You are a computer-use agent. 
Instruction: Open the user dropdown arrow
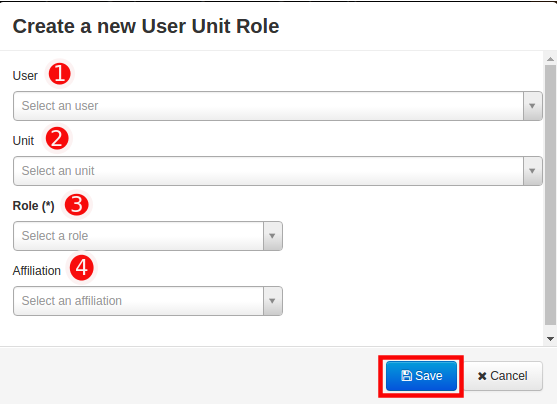click(x=532, y=106)
